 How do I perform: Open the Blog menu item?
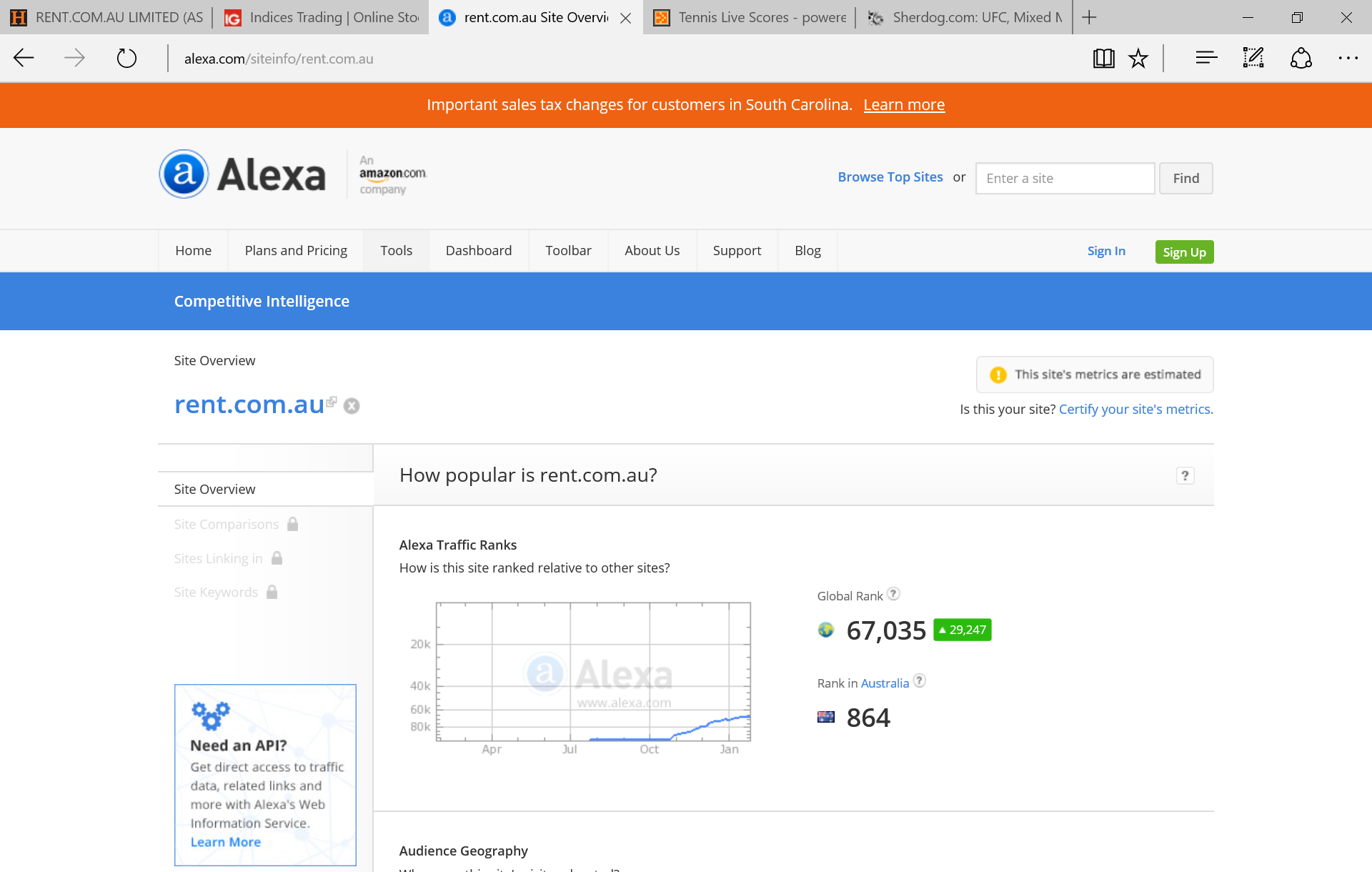click(x=808, y=251)
